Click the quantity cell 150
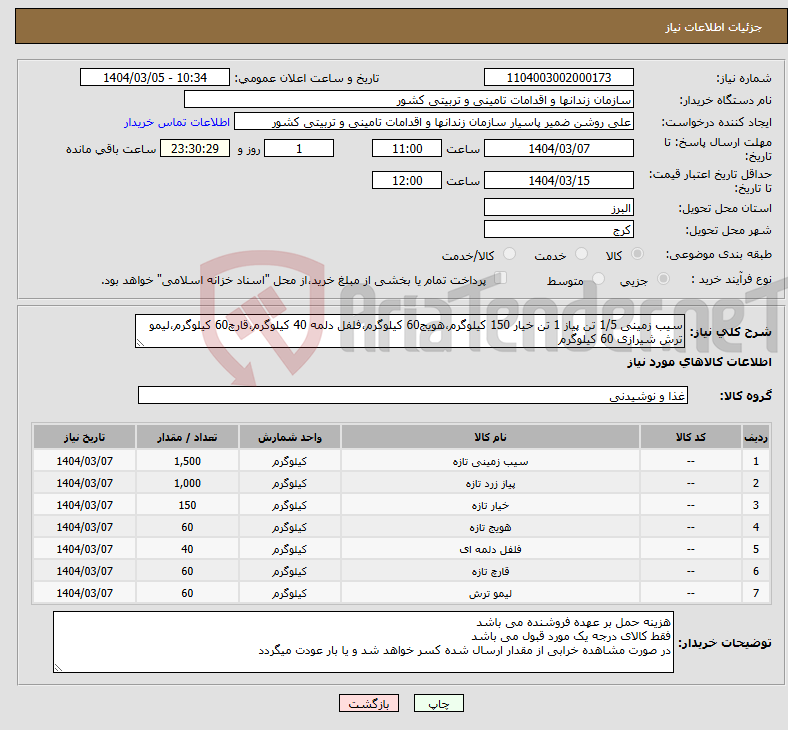 click(x=187, y=505)
